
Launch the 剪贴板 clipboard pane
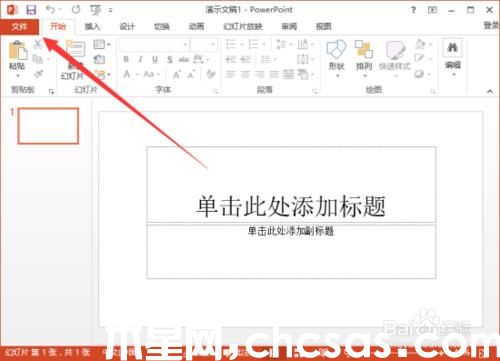(51, 91)
